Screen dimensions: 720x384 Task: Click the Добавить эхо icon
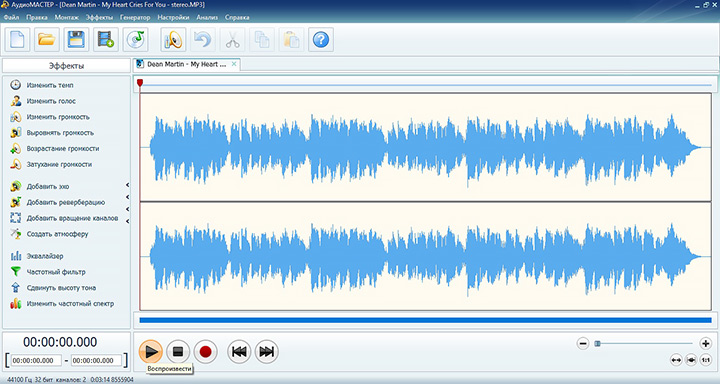coord(16,186)
